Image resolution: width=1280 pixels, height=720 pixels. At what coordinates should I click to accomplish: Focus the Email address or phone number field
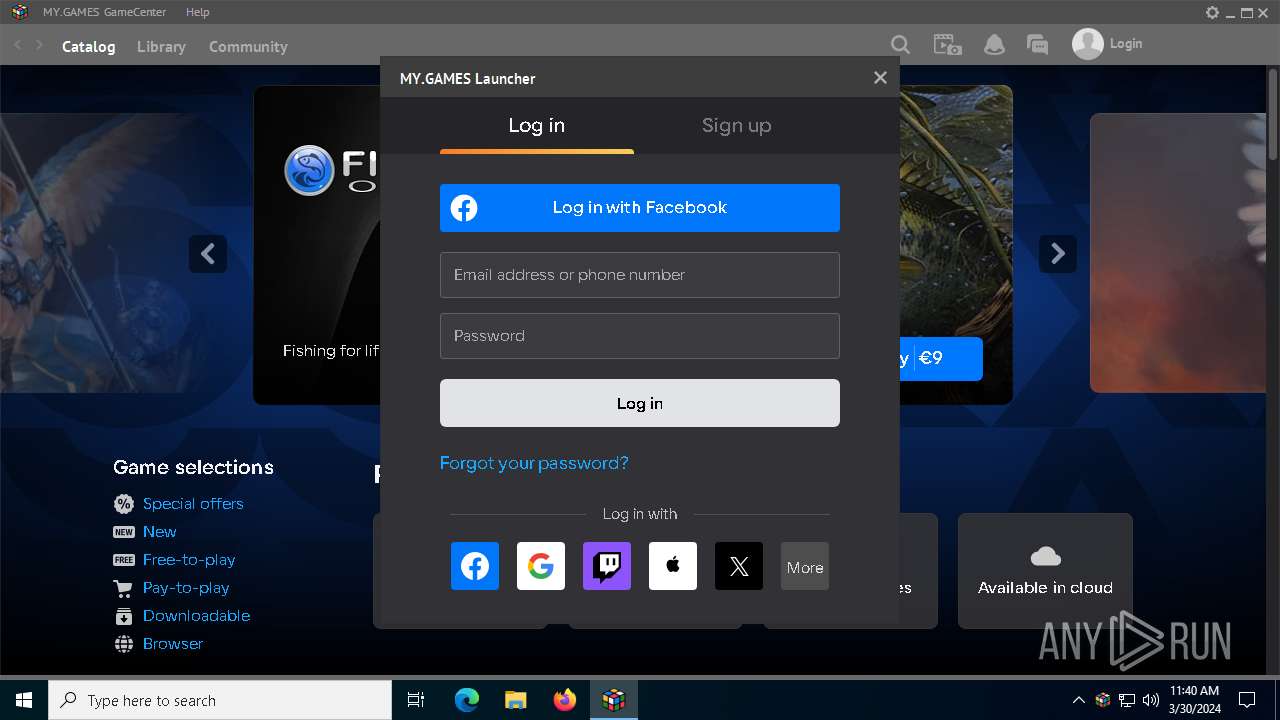pyautogui.click(x=640, y=275)
